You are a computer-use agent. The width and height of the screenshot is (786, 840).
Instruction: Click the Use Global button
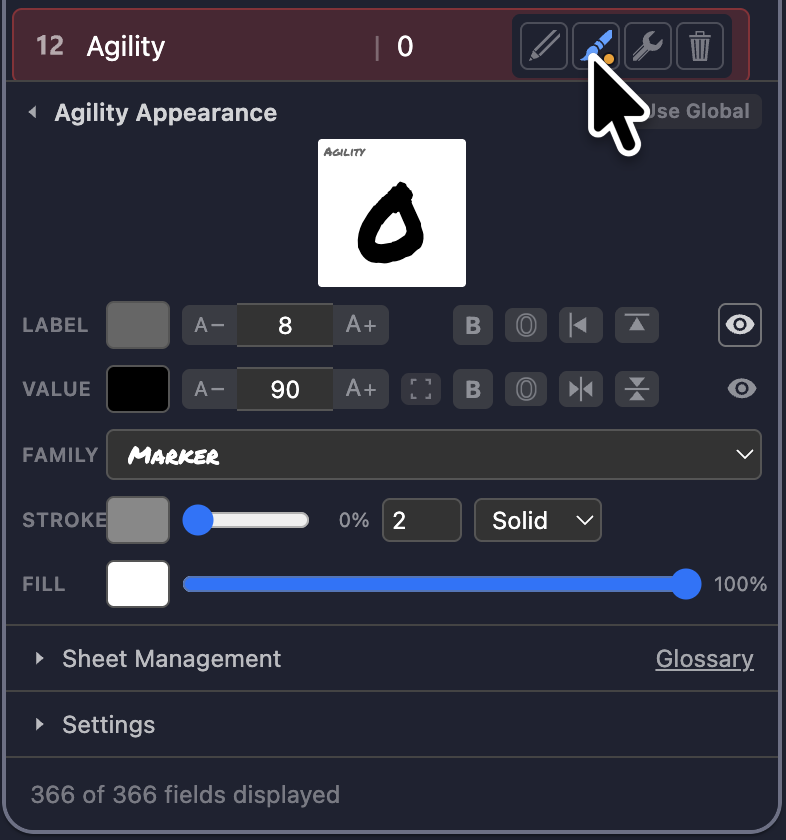[698, 111]
